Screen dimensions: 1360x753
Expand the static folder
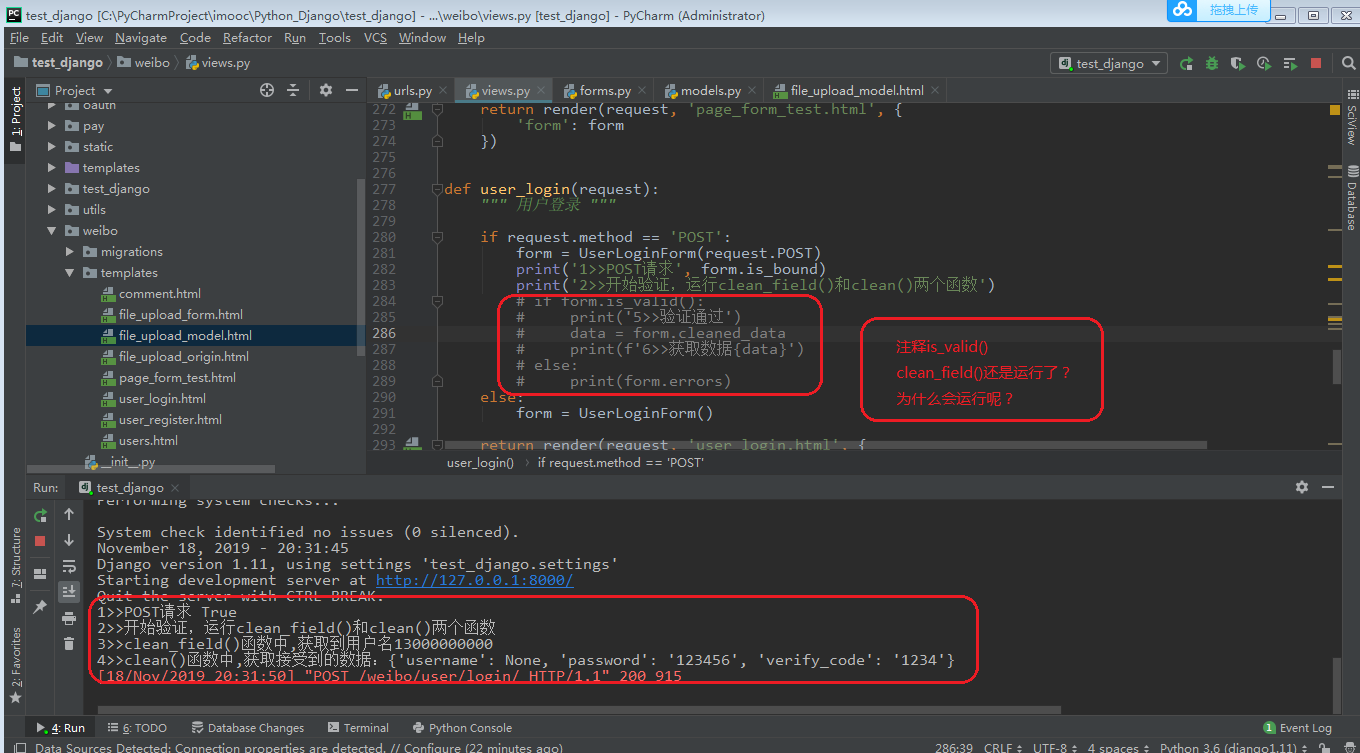[x=52, y=147]
